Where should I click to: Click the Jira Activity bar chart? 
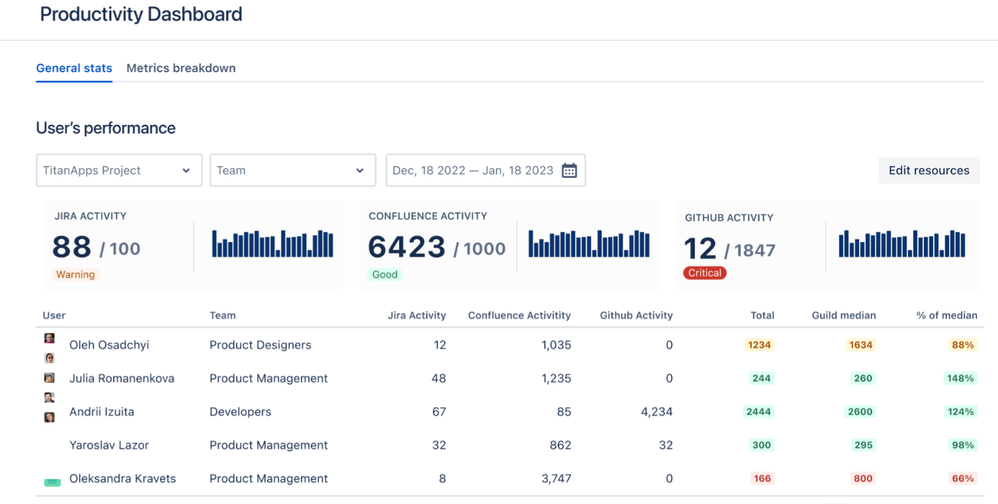[272, 244]
